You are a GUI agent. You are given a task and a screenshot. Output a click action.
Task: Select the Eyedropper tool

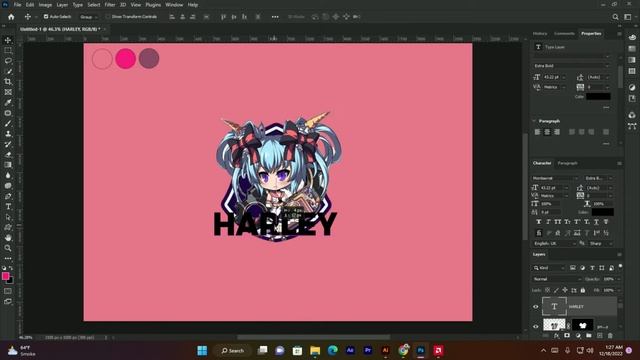(8, 102)
